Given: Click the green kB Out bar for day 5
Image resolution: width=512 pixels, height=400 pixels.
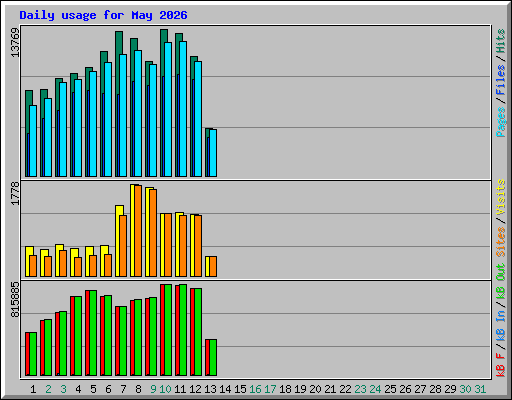Looking at the screenshot, I should point(93,333).
